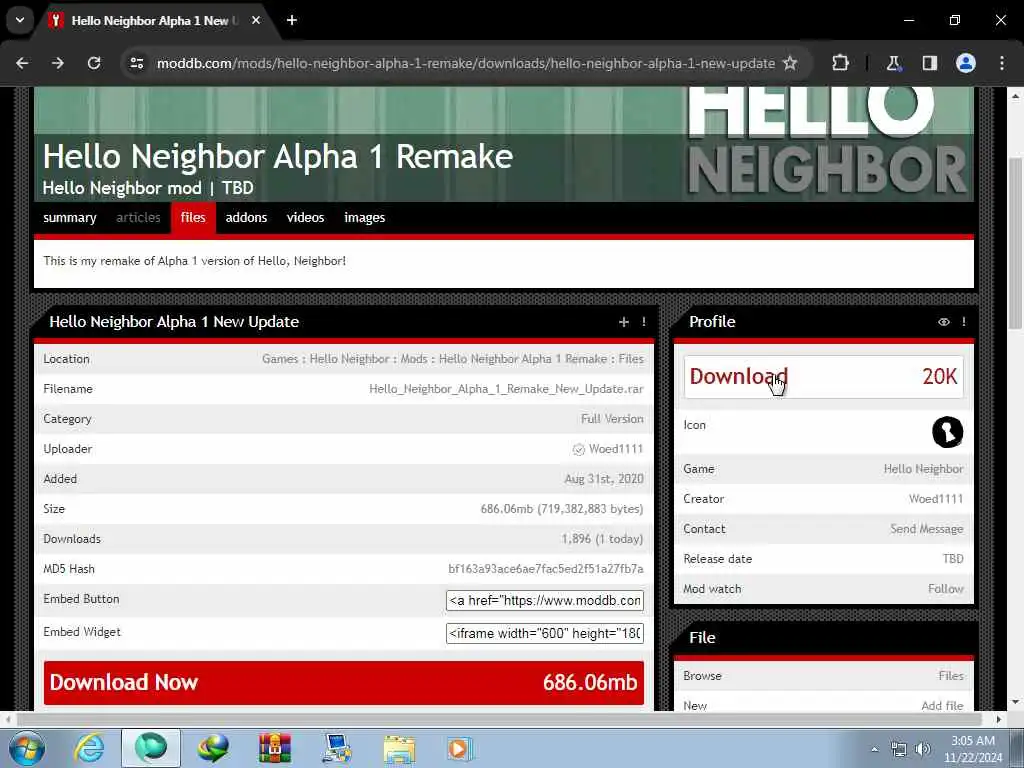Open the Windows Start menu

pyautogui.click(x=26, y=748)
